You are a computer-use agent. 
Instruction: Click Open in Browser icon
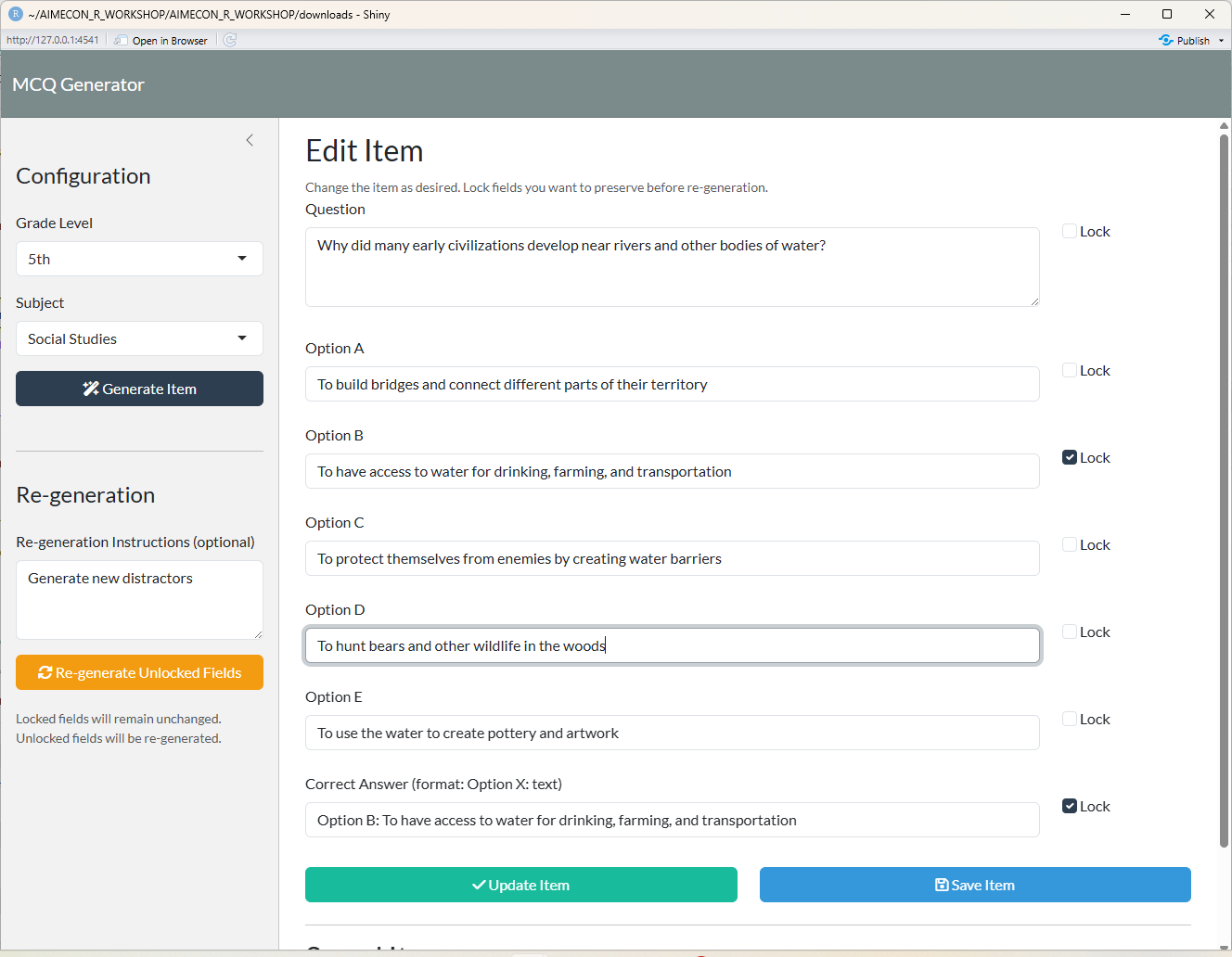(122, 40)
